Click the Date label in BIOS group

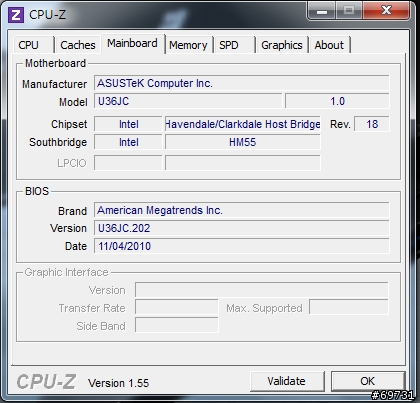[76, 246]
